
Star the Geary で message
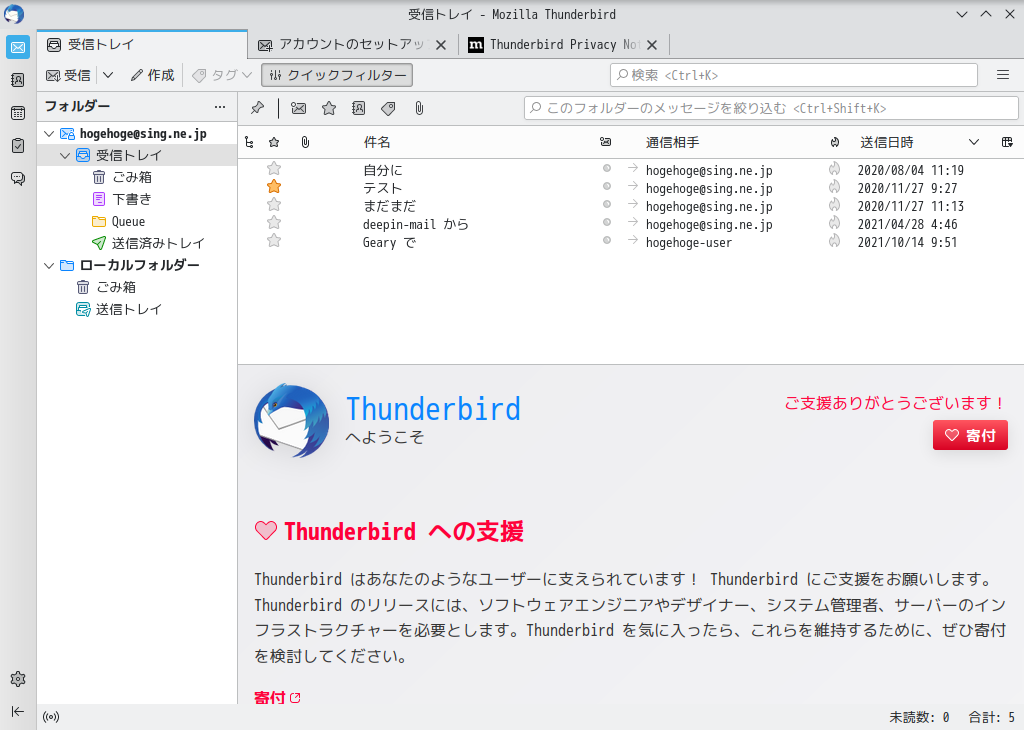(x=274, y=241)
